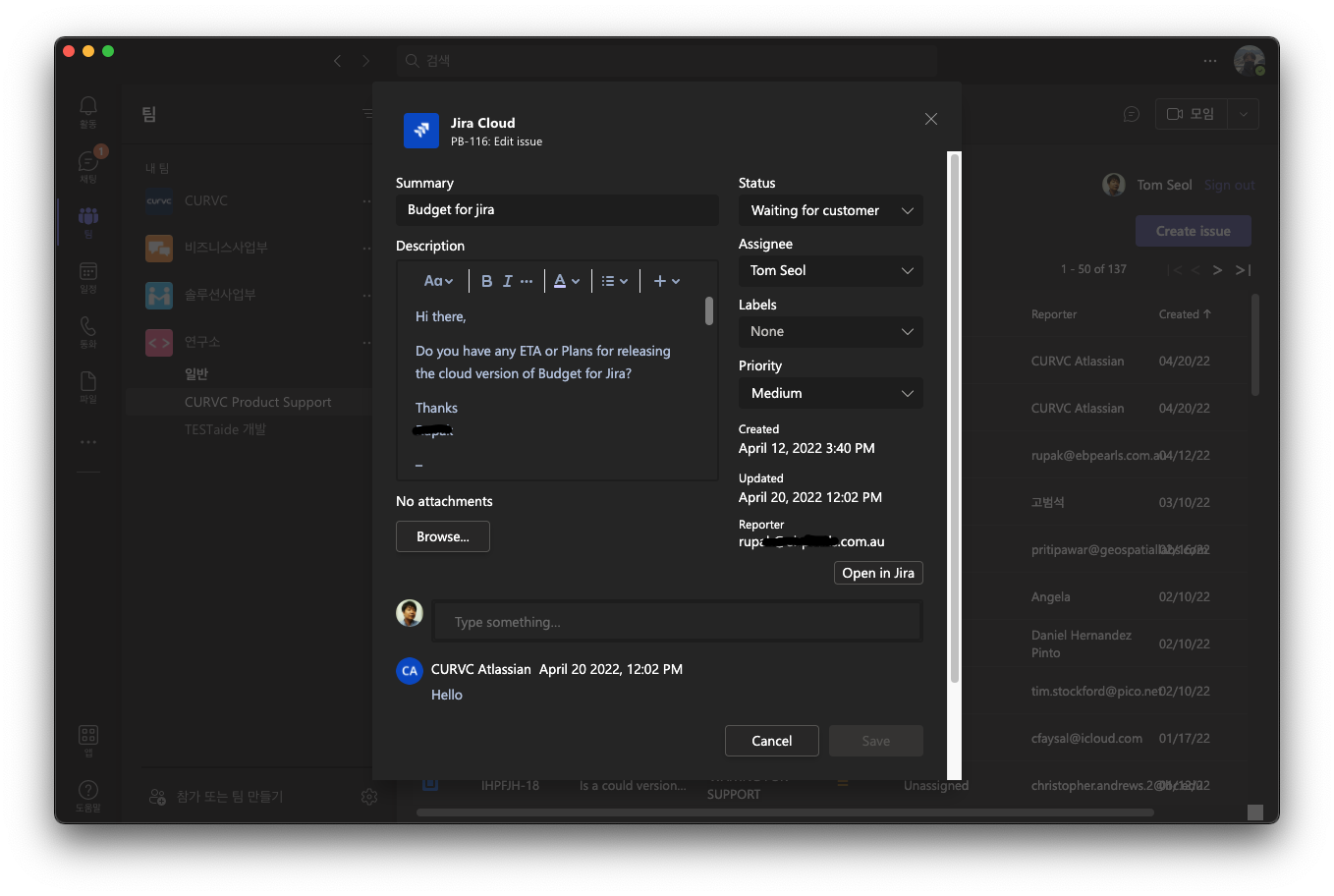Image resolution: width=1334 pixels, height=896 pixels.
Task: Open more apps ellipsis in Teams sidebar
Action: (x=88, y=442)
